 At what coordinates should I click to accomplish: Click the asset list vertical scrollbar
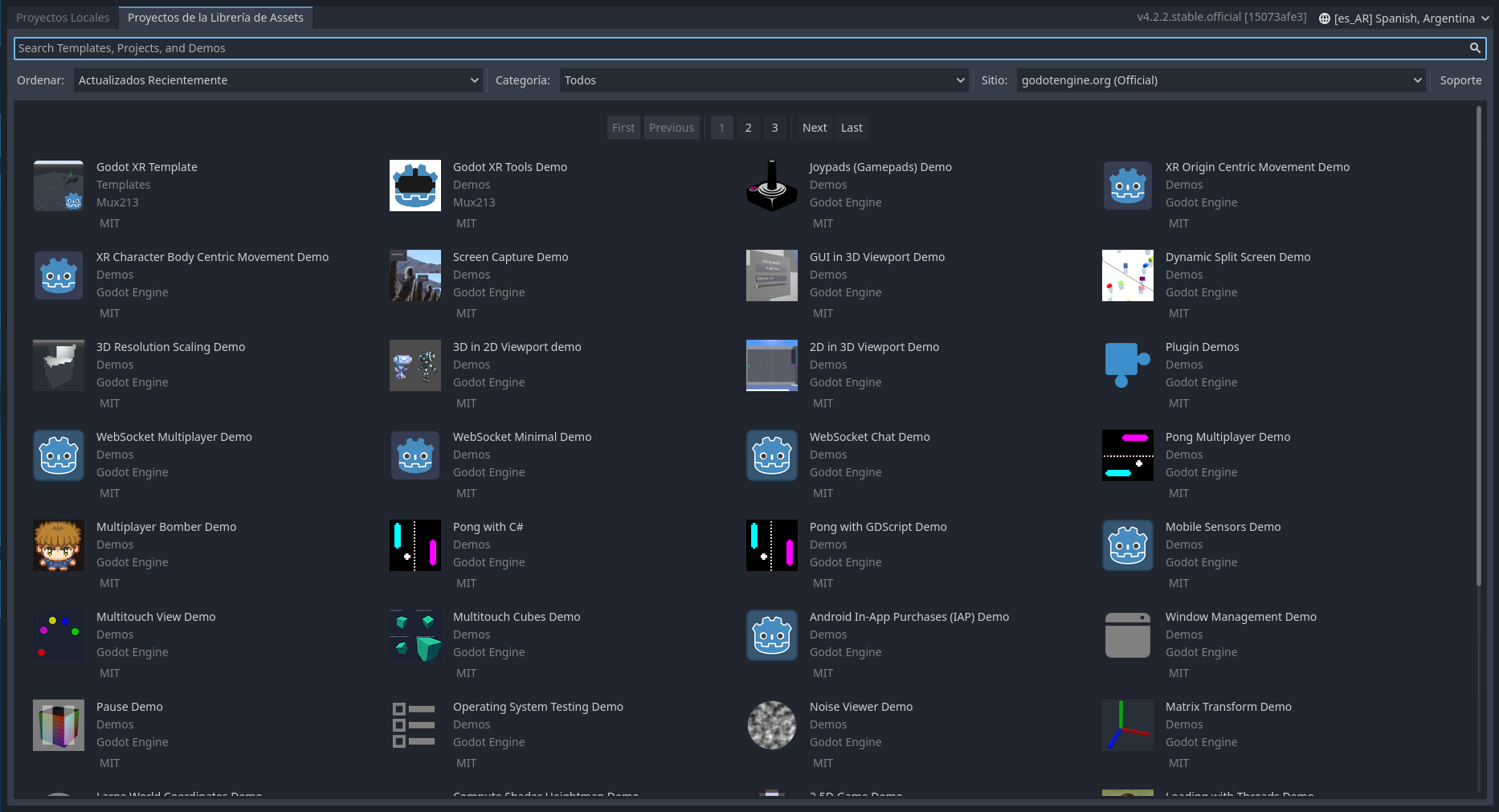[1479, 345]
